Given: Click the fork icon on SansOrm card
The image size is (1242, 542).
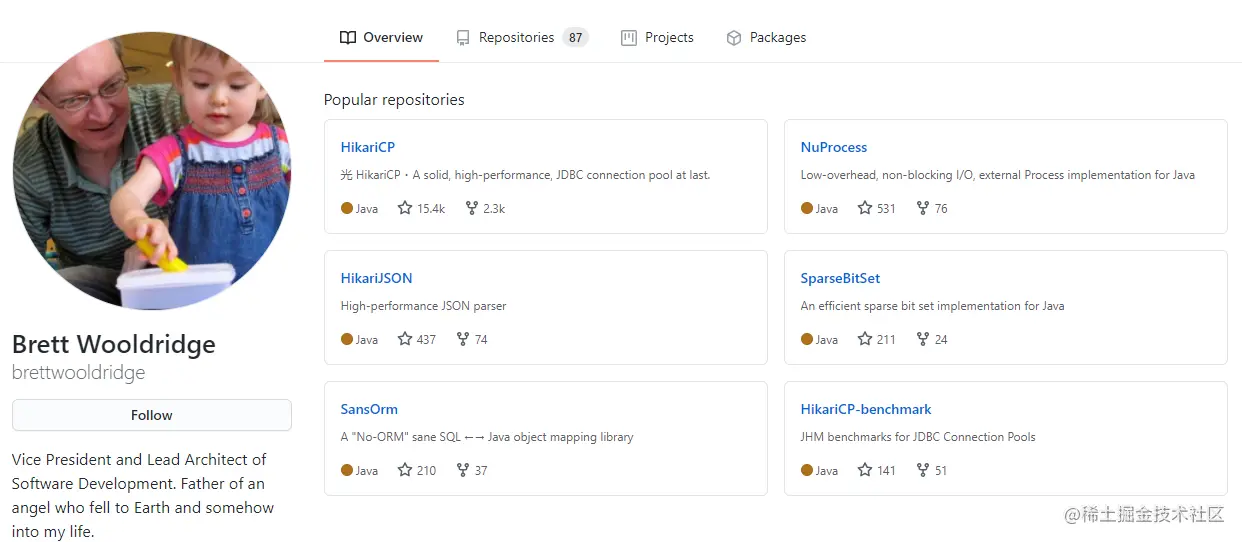Looking at the screenshot, I should click(x=463, y=470).
